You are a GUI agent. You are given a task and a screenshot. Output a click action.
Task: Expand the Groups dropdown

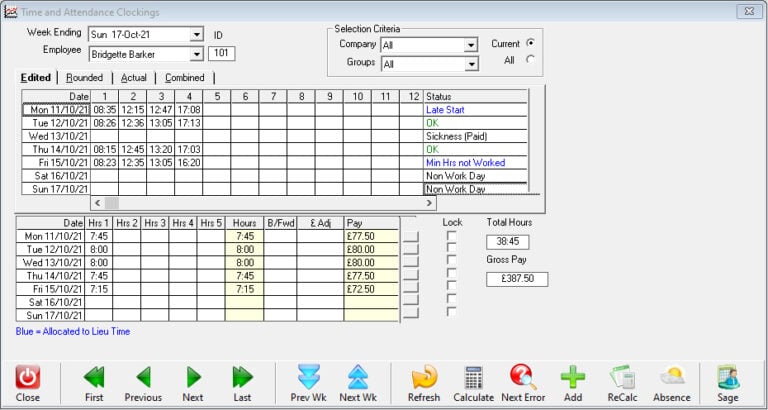point(471,64)
